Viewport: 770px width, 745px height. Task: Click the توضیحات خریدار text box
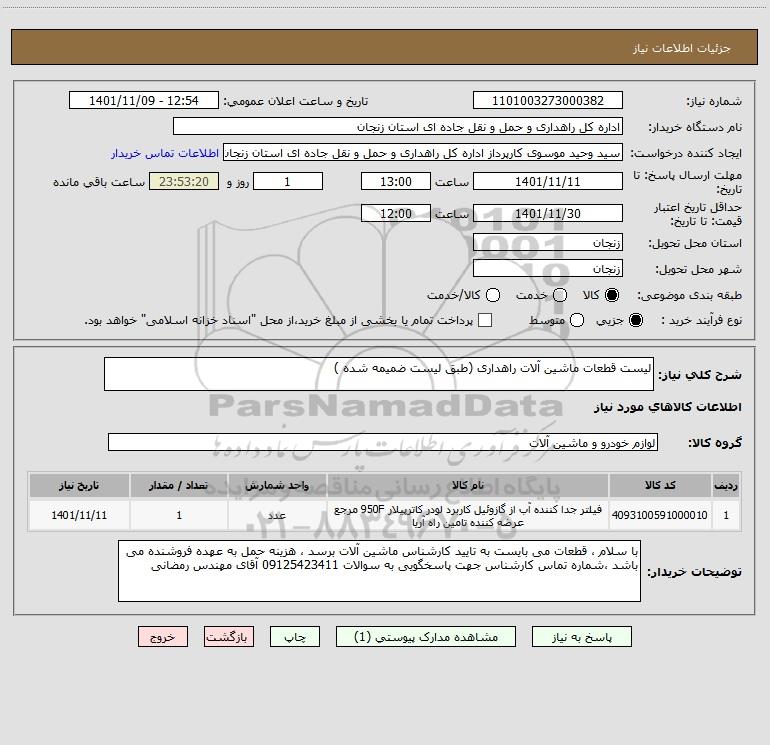coord(379,571)
